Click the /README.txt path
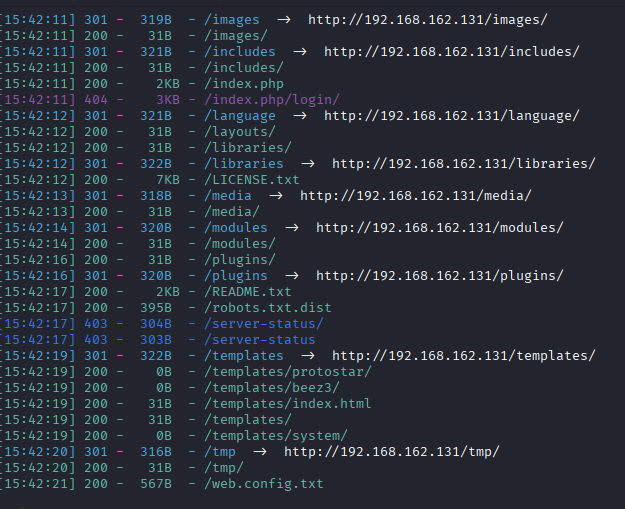The image size is (625, 509). point(248,291)
